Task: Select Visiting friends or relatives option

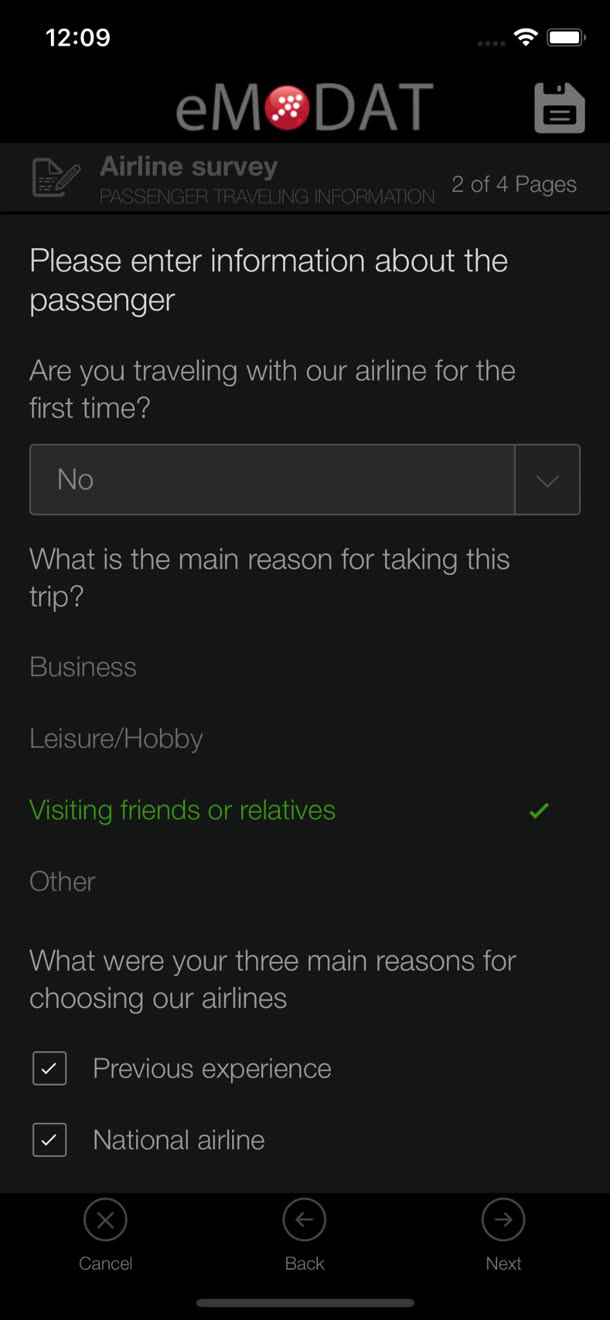Action: [183, 810]
